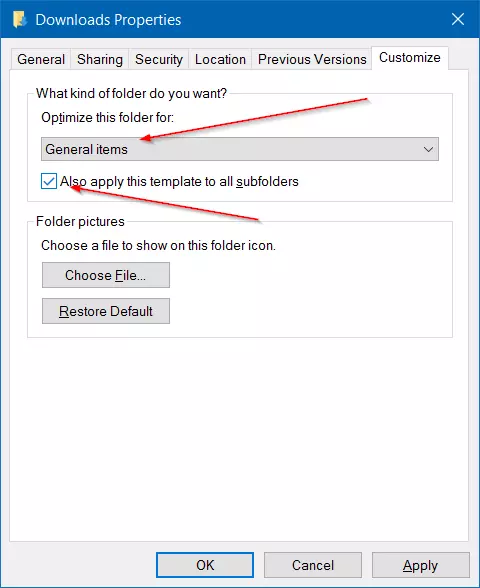Viewport: 480px width, 588px height.
Task: Click the 'Optimize this folder for' label
Action: point(108,118)
